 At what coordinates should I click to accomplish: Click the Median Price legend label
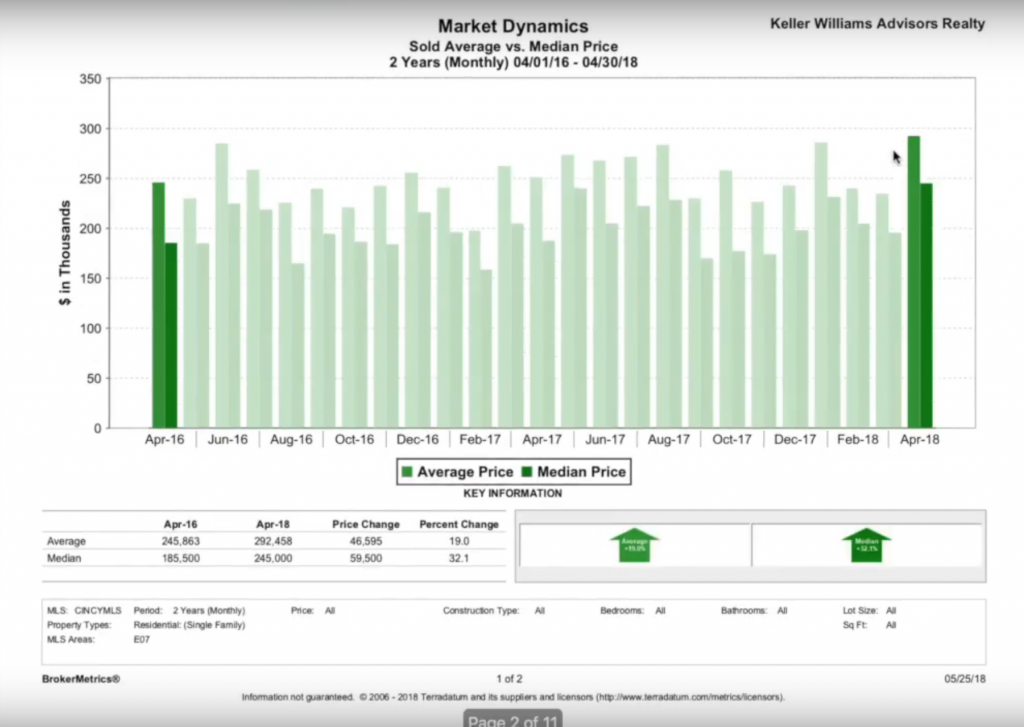[x=581, y=472]
